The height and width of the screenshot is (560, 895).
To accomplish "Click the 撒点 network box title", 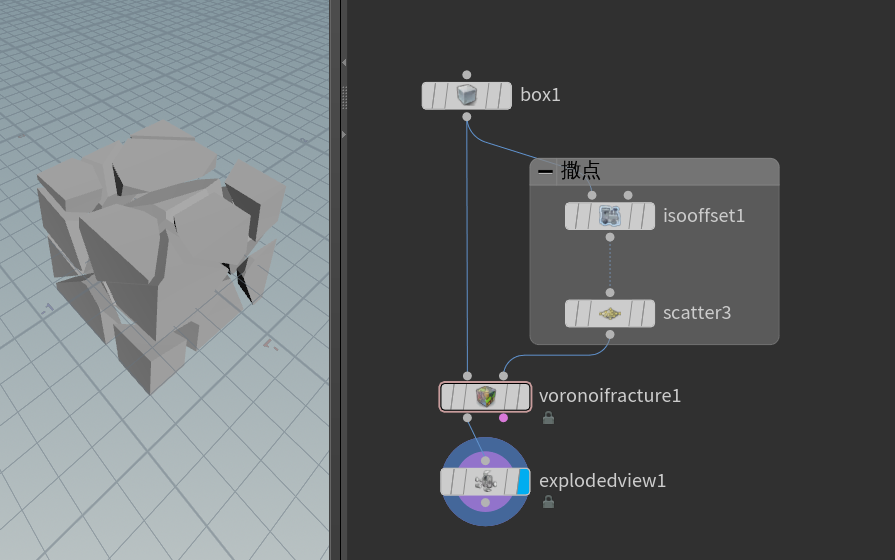I will click(580, 171).
